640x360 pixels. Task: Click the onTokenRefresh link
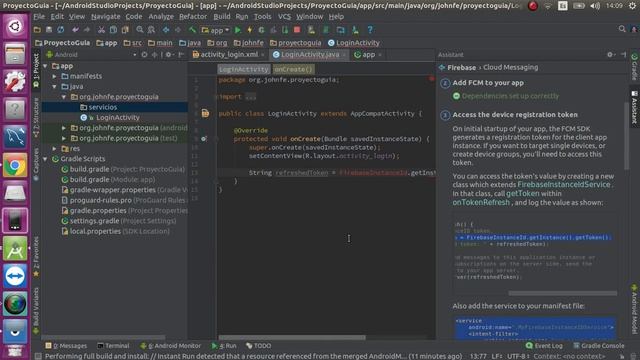[x=481, y=202]
